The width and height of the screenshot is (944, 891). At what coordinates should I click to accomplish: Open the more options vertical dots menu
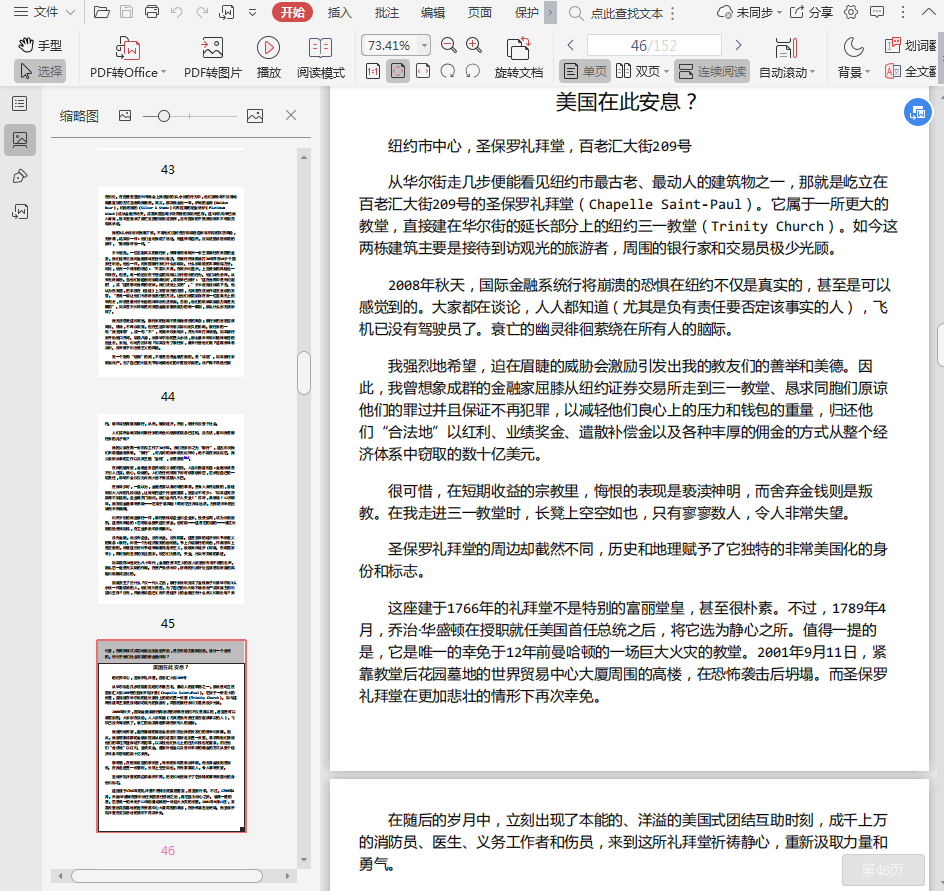click(x=902, y=12)
